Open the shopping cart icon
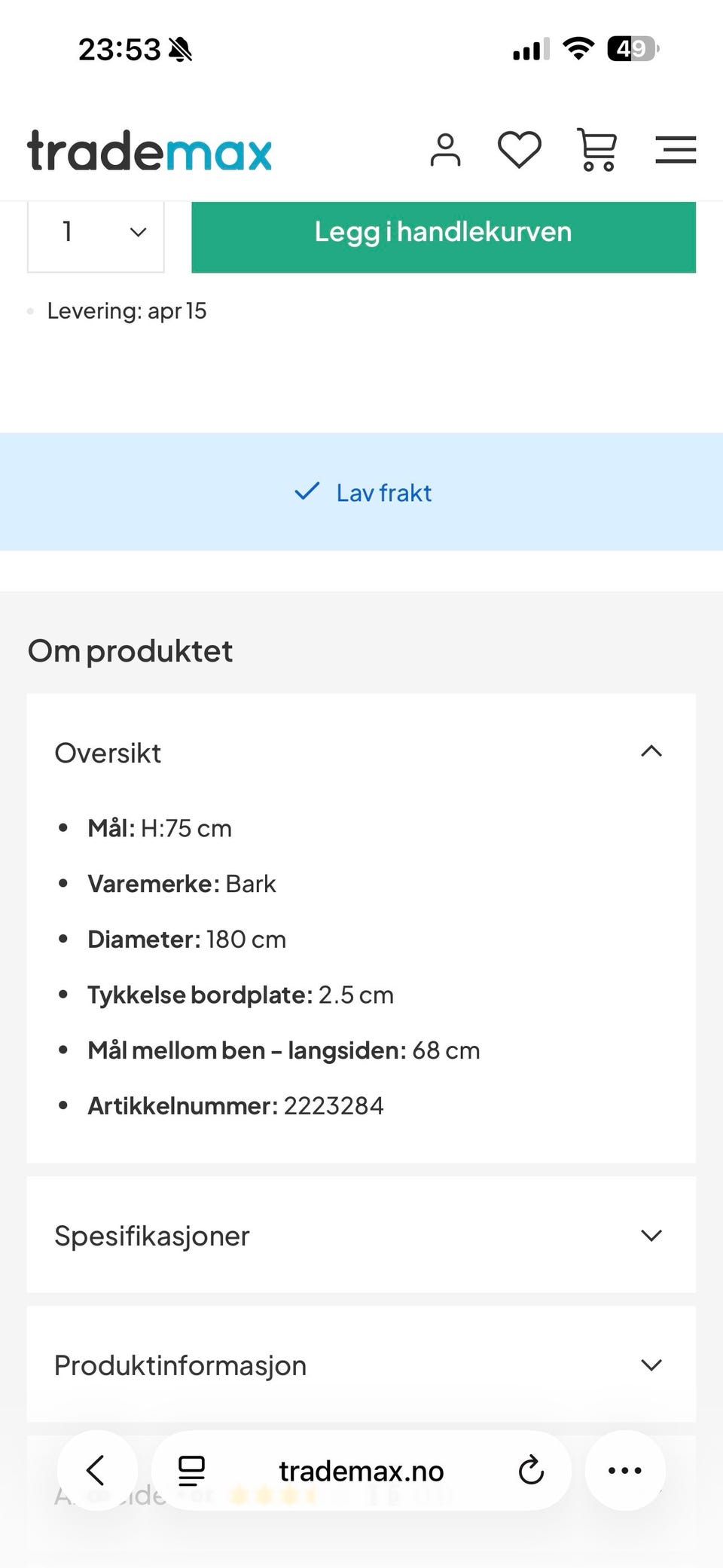 pos(597,149)
